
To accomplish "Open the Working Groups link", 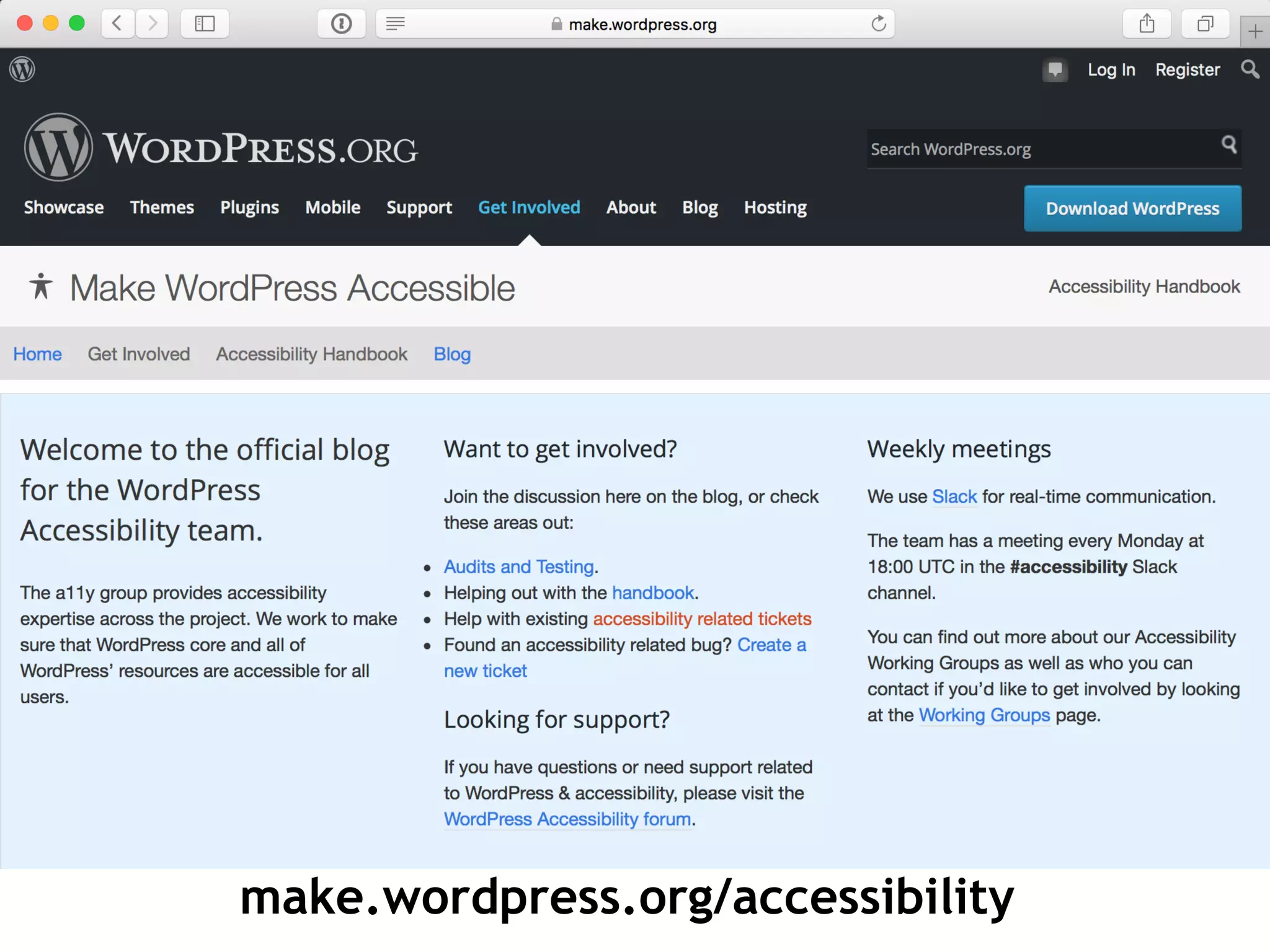I will click(984, 715).
